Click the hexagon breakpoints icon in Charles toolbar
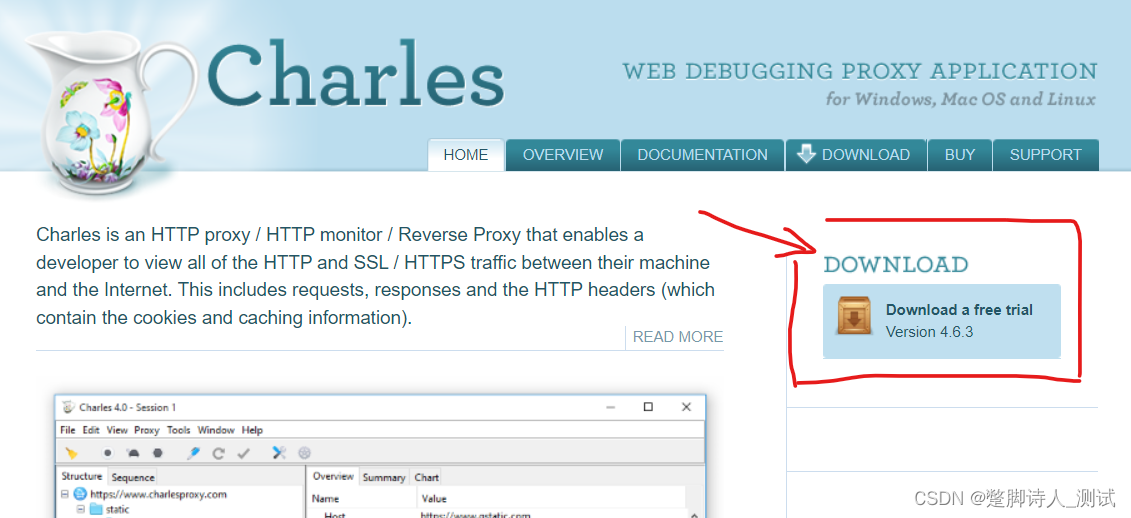1131x518 pixels. tap(157, 453)
